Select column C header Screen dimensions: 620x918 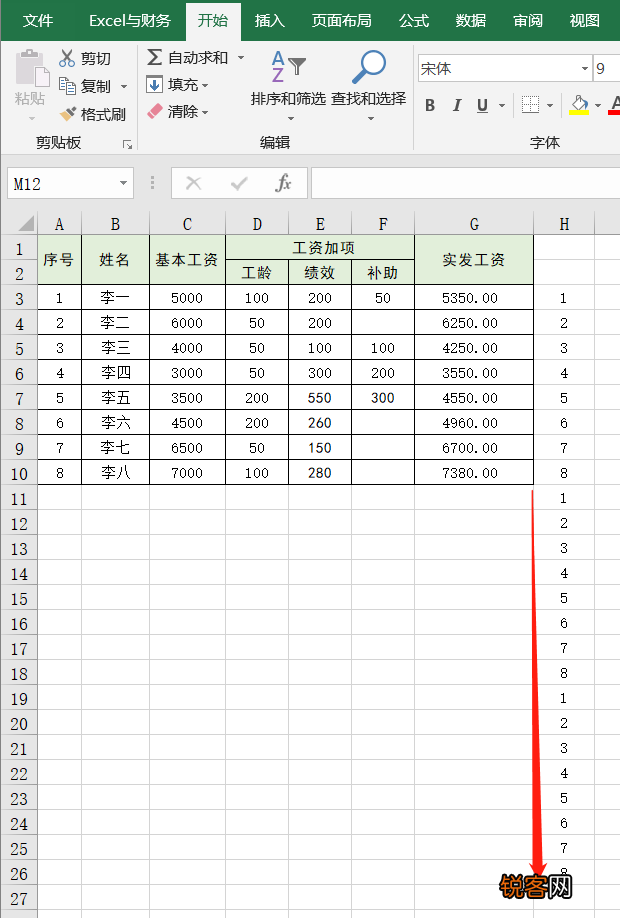click(x=187, y=224)
